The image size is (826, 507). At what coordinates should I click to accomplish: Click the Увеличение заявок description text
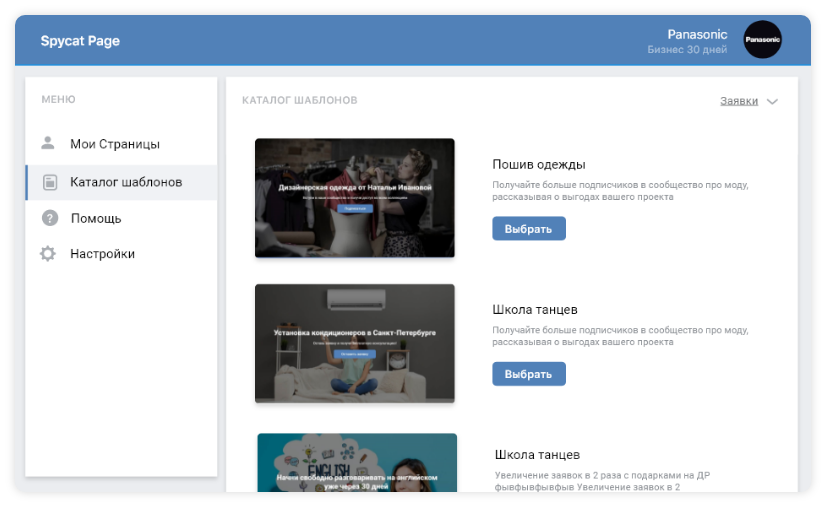point(602,481)
